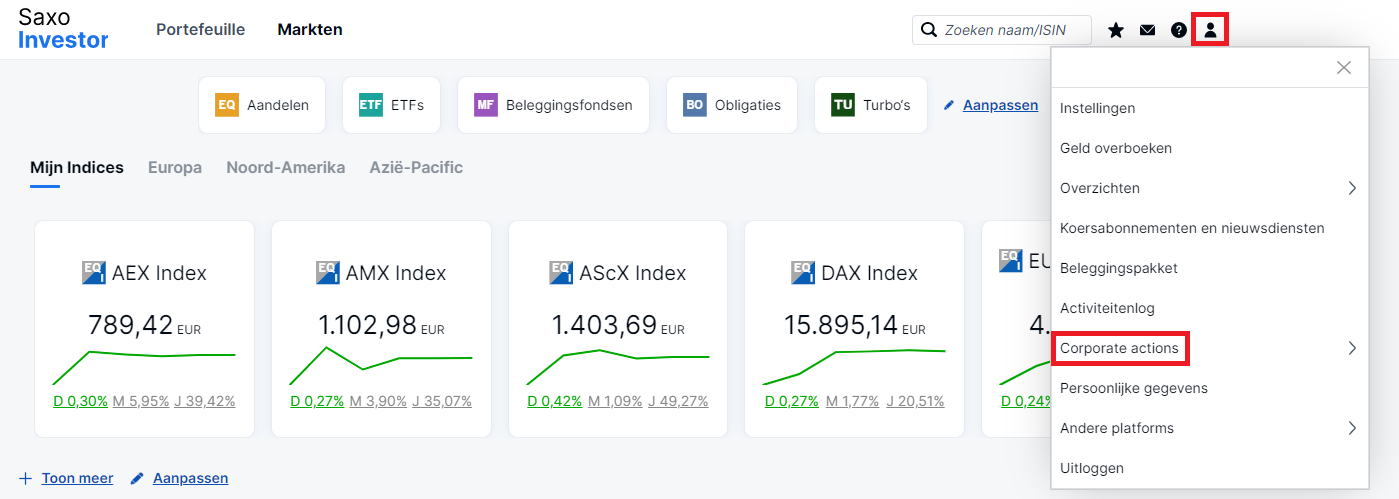
Task: Open the user profile icon menu
Action: 1210,30
